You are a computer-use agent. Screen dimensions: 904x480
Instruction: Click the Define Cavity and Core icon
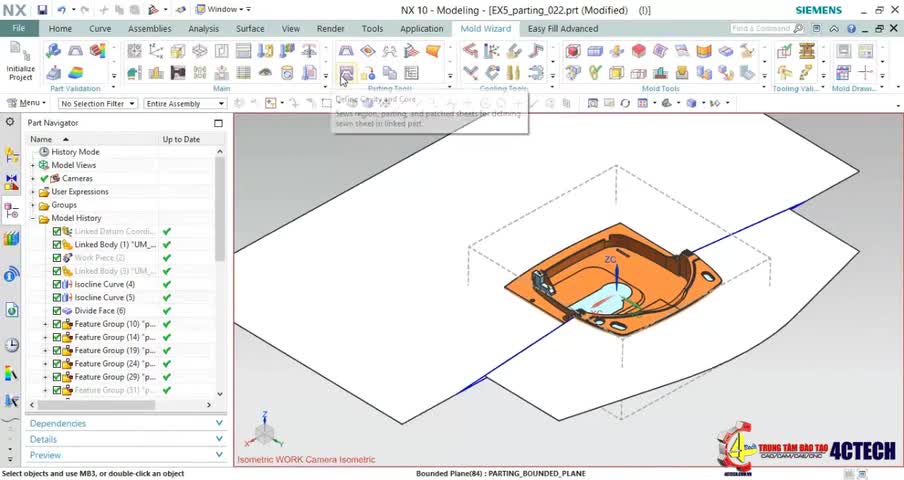(x=346, y=73)
